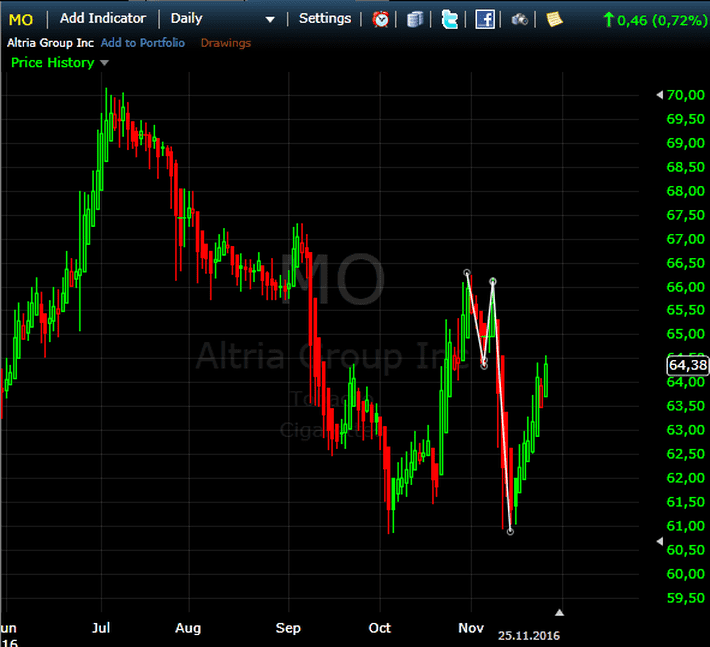
Task: Click the database stack icon
Action: click(x=415, y=19)
